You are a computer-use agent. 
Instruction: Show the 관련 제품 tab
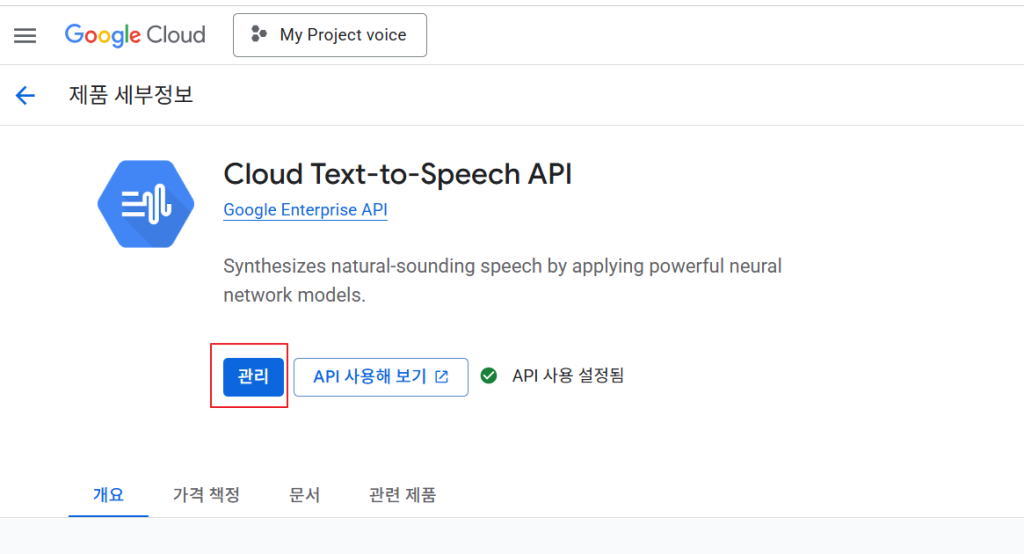click(x=402, y=495)
